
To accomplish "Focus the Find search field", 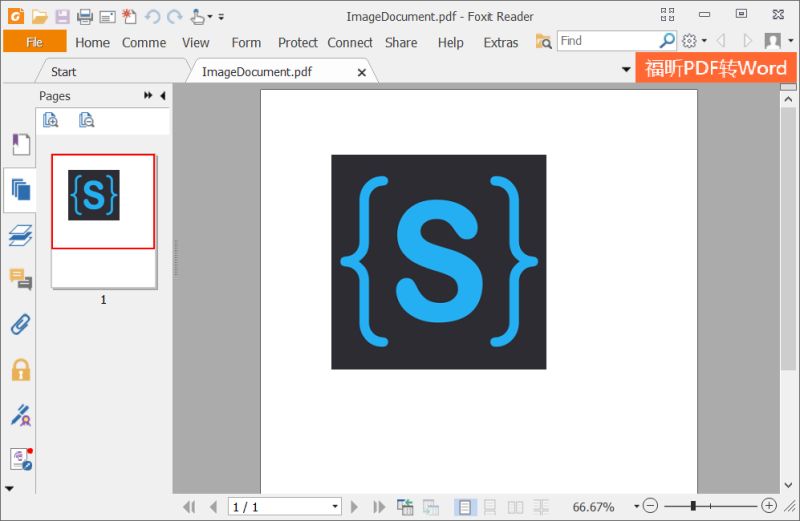I will tap(607, 41).
